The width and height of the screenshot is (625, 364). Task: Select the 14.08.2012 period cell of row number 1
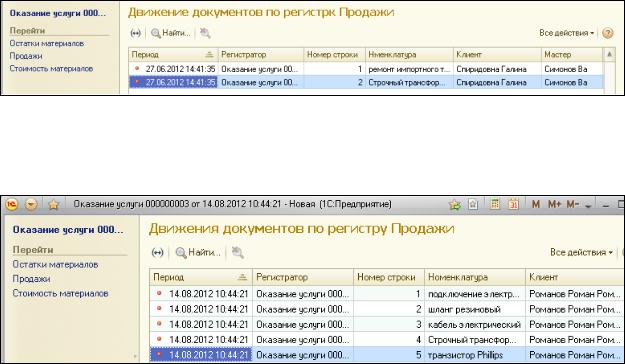[x=201, y=294]
